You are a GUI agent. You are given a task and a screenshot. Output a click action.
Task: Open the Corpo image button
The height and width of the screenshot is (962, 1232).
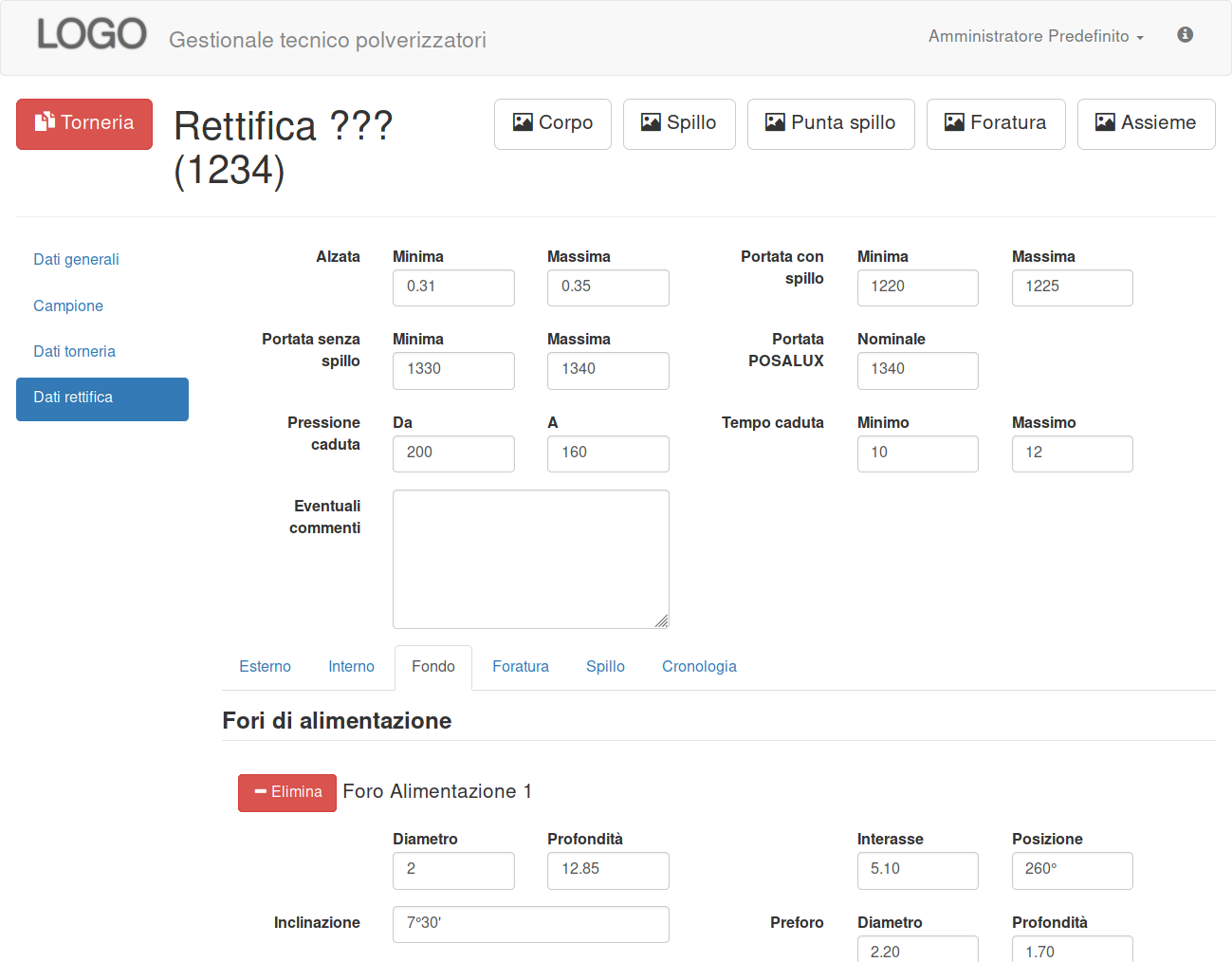click(x=553, y=124)
